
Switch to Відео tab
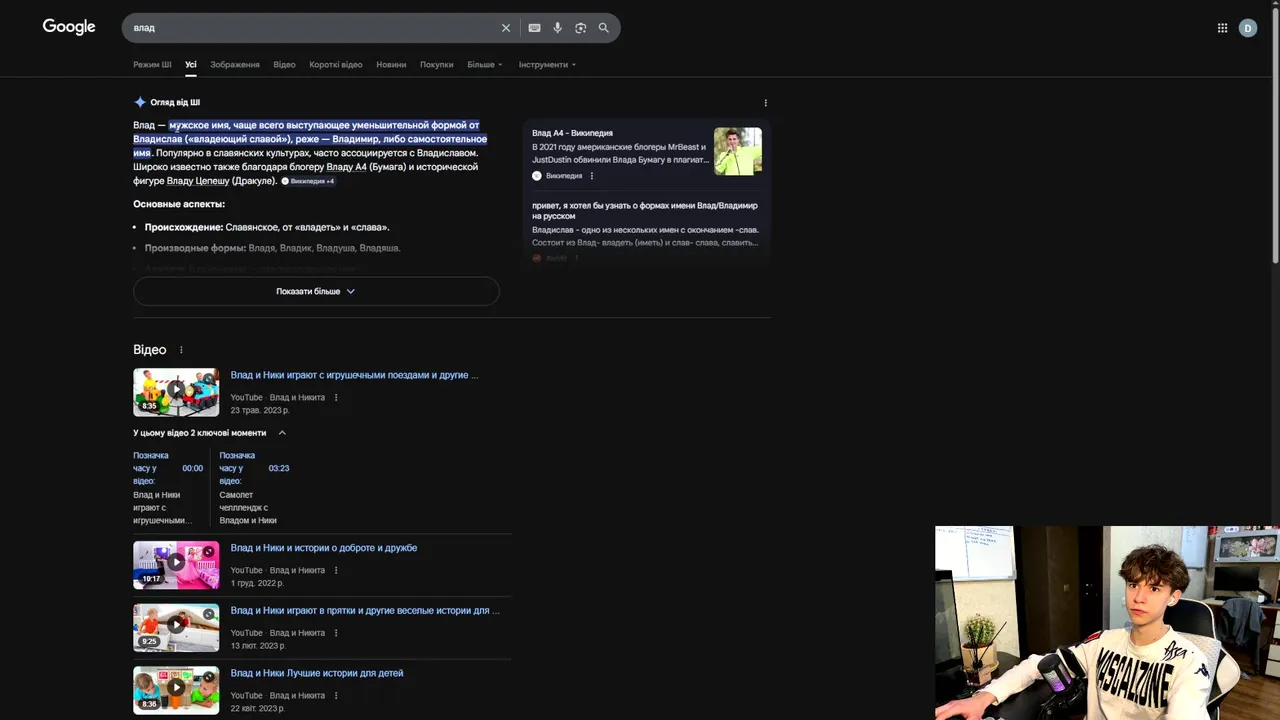(284, 65)
